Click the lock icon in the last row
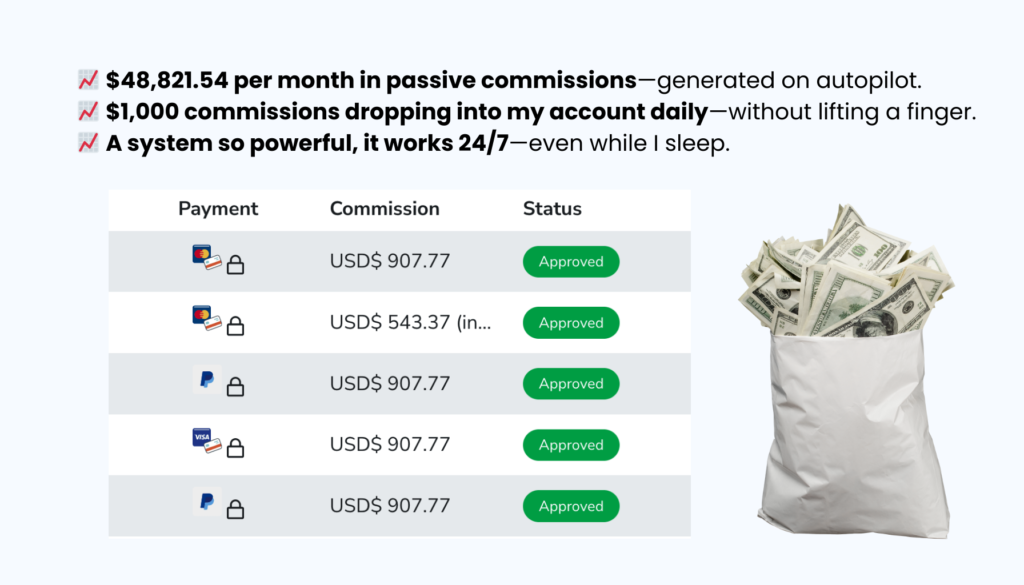Image resolution: width=1024 pixels, height=585 pixels. (236, 509)
